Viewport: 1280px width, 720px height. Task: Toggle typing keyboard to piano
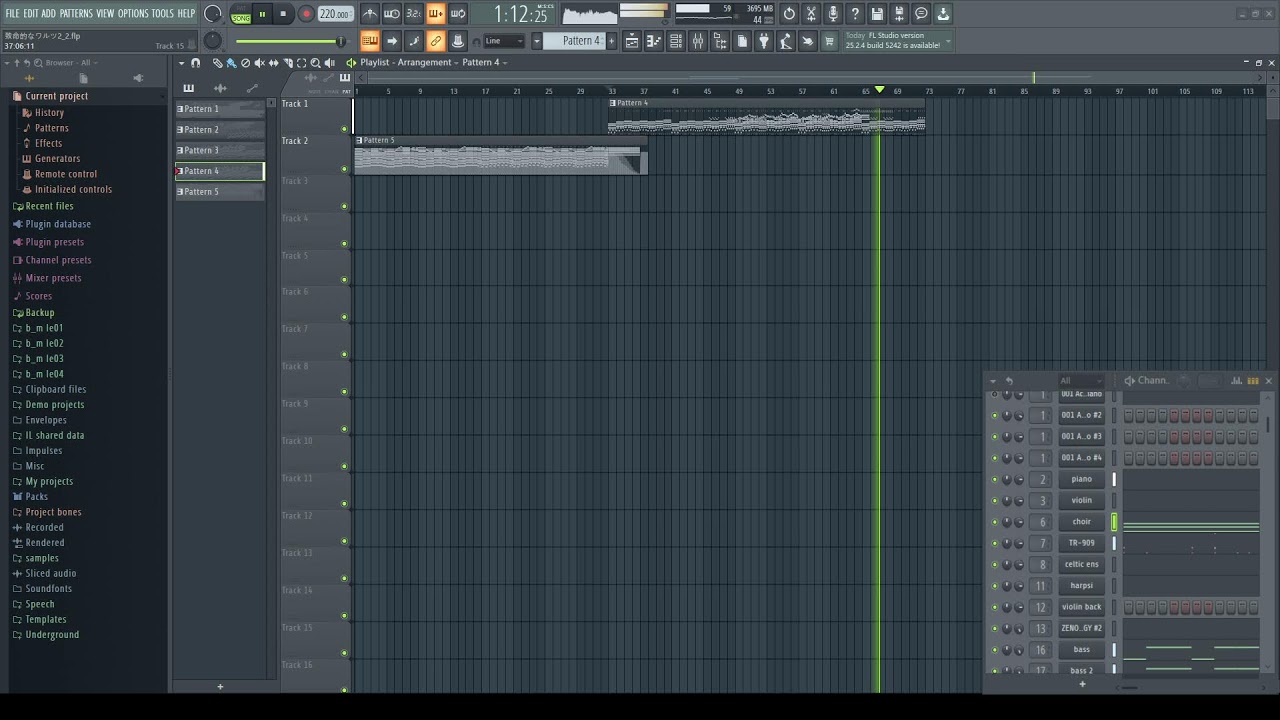pos(370,41)
